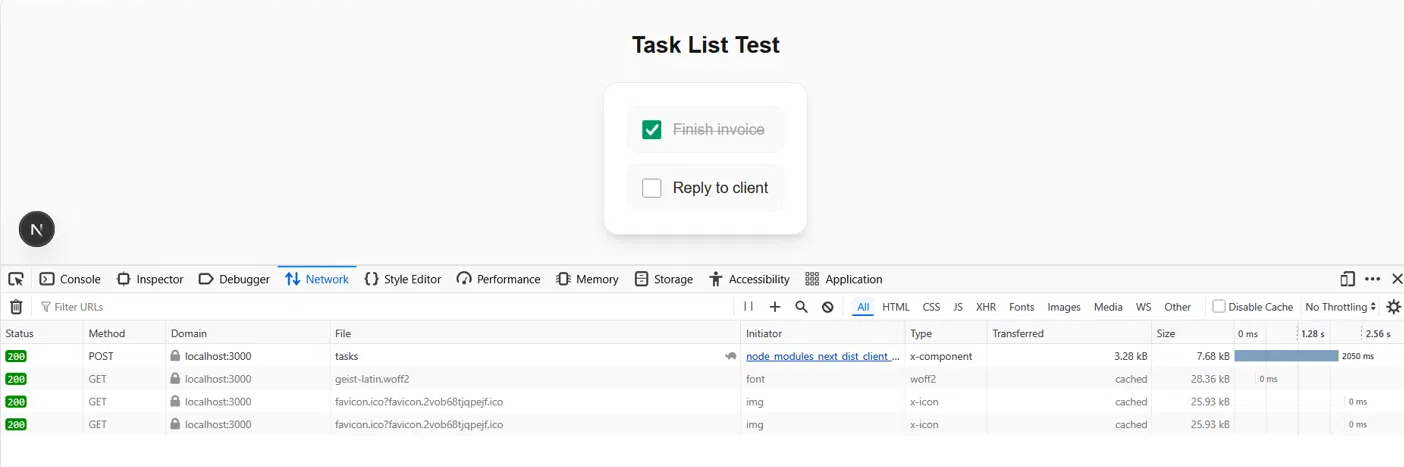The image size is (1404, 467).
Task: Click the 2050 ms waterfall timing bar
Action: 1286,356
